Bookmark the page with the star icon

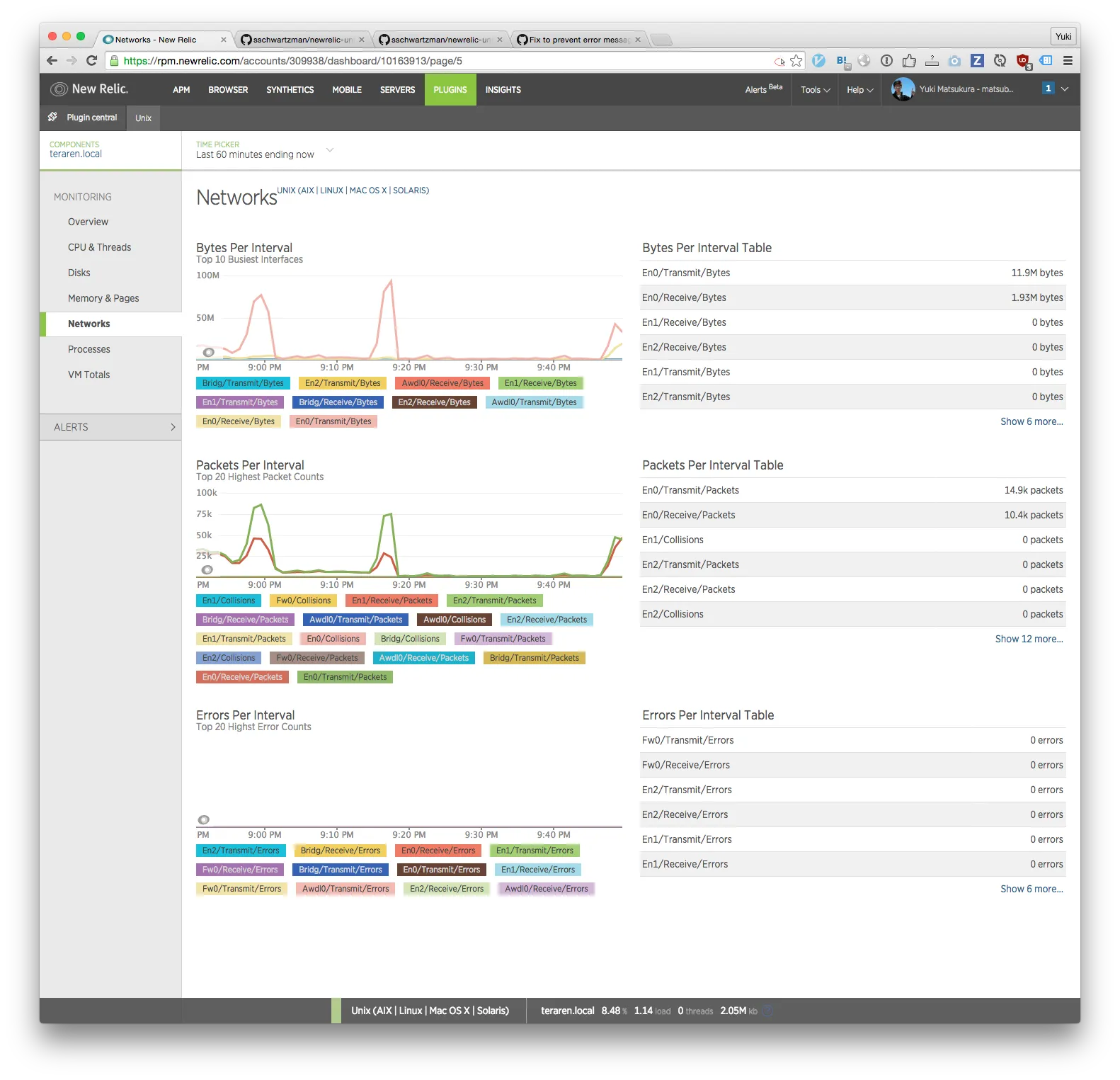[796, 61]
